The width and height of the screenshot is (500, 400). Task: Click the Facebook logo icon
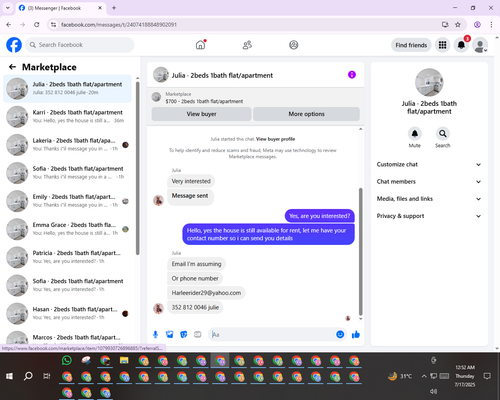click(14, 45)
